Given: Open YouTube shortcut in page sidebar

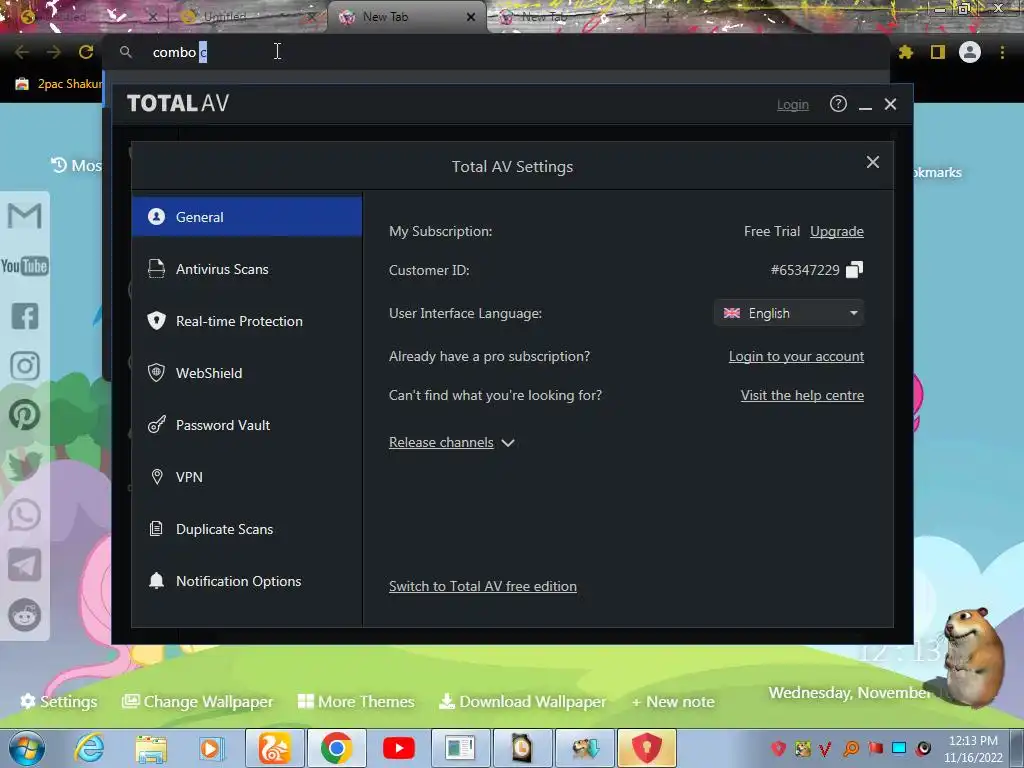Looking at the screenshot, I should point(25,266).
